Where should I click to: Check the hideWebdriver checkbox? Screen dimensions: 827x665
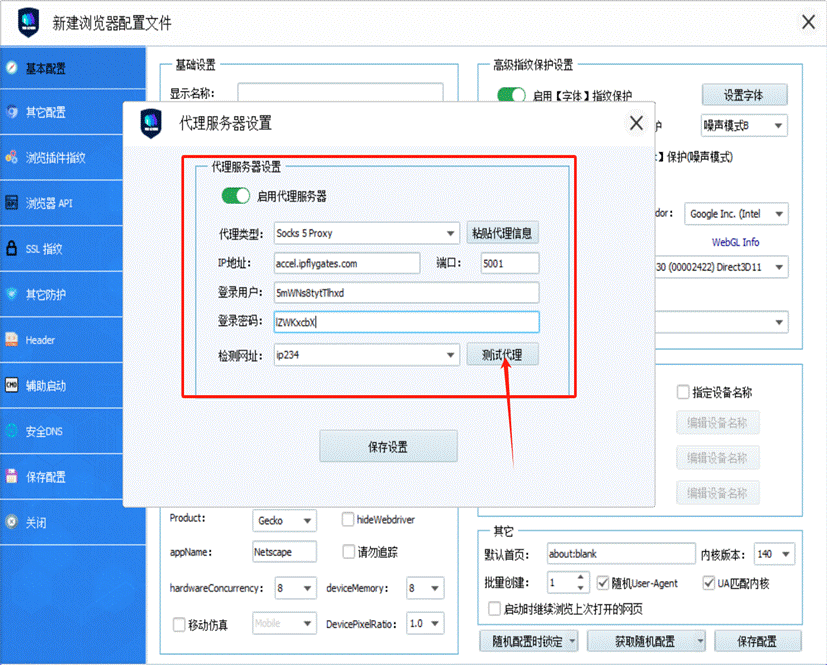tap(348, 519)
